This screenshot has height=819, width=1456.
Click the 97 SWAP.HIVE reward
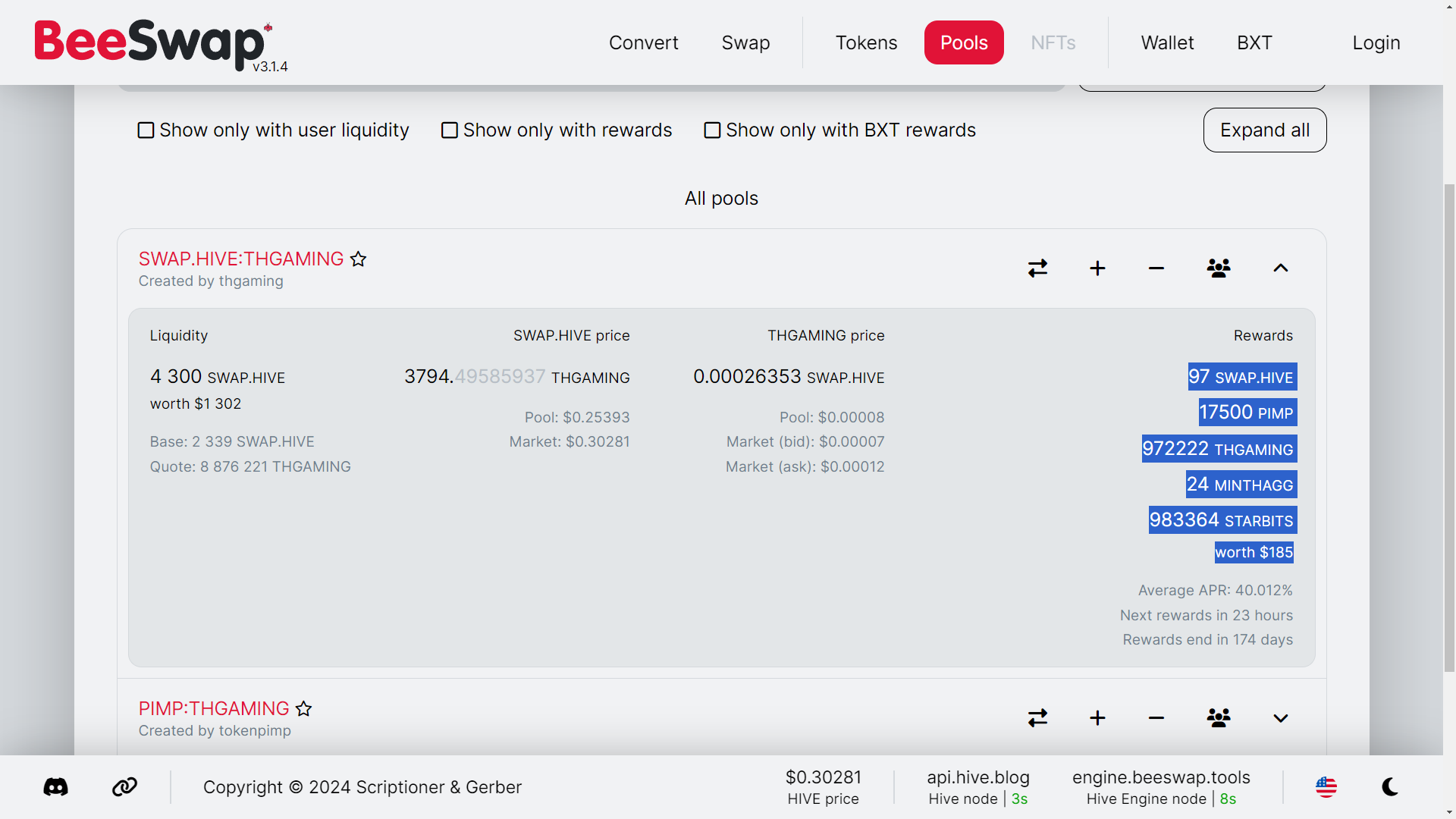click(x=1242, y=377)
